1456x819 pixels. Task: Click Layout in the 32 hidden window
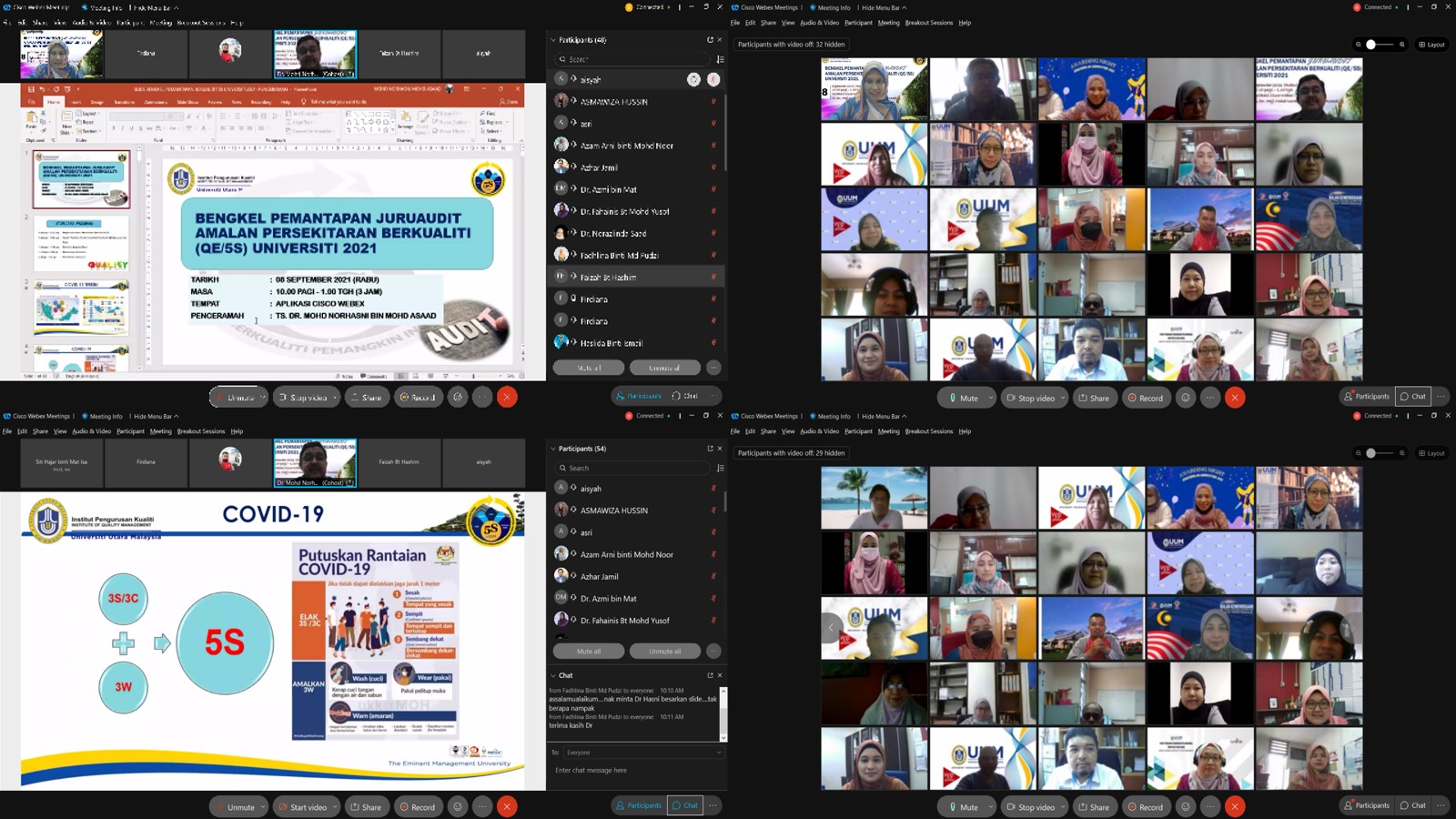[x=1431, y=45]
